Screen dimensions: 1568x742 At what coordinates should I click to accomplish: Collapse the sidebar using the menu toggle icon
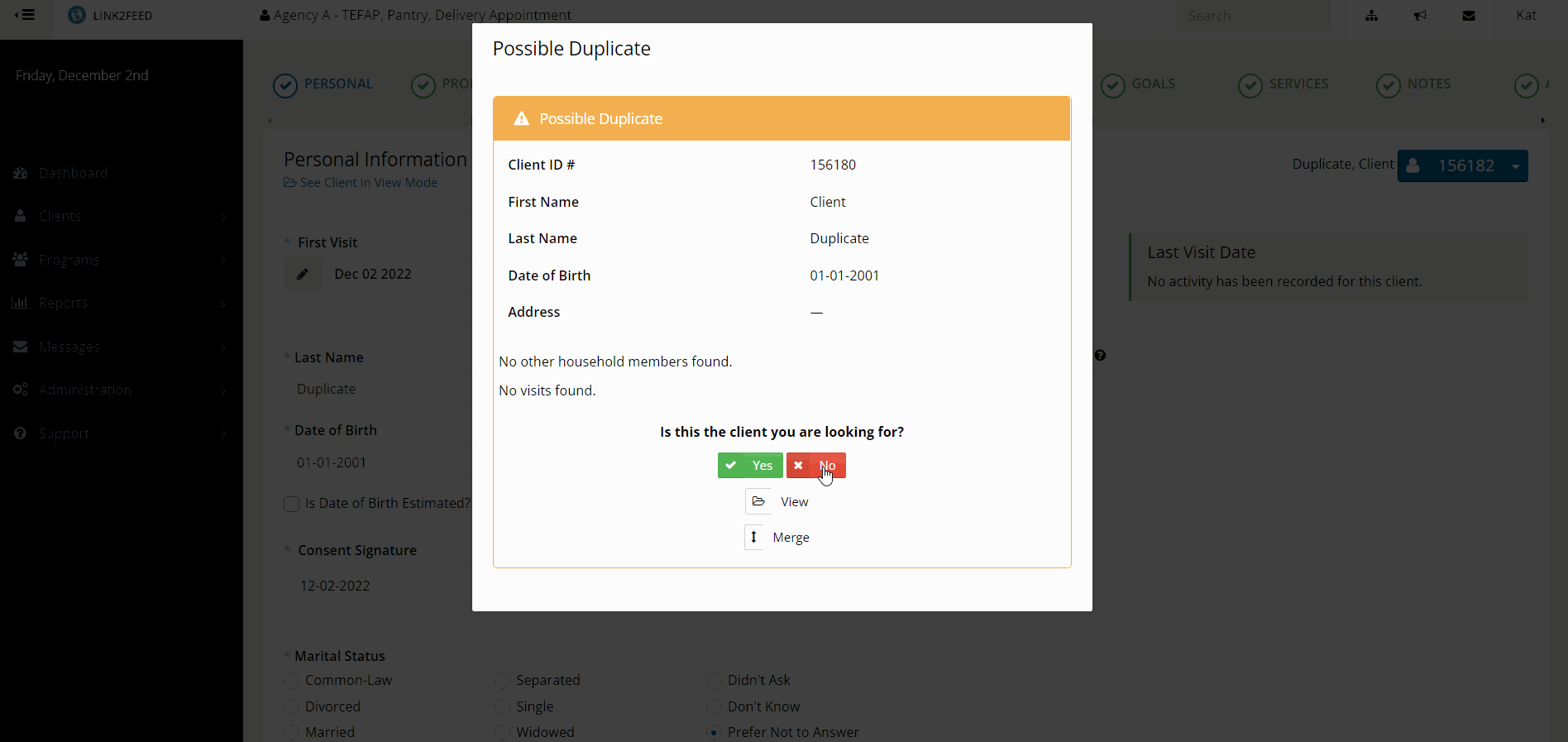point(26,15)
